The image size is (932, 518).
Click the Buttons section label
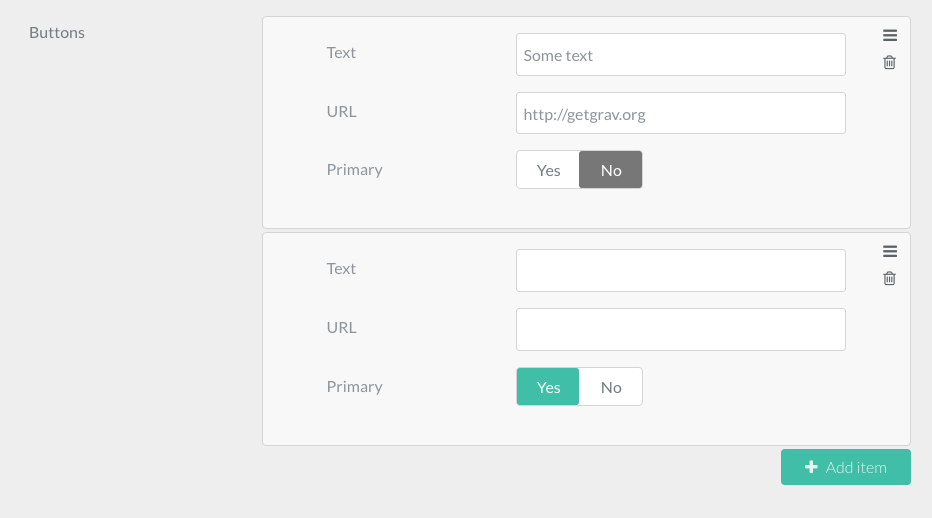click(x=57, y=33)
